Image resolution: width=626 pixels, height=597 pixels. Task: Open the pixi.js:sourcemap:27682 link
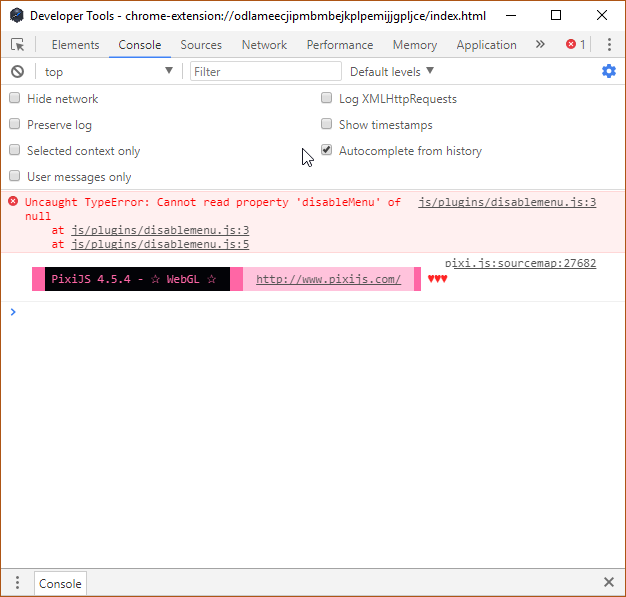point(521,263)
